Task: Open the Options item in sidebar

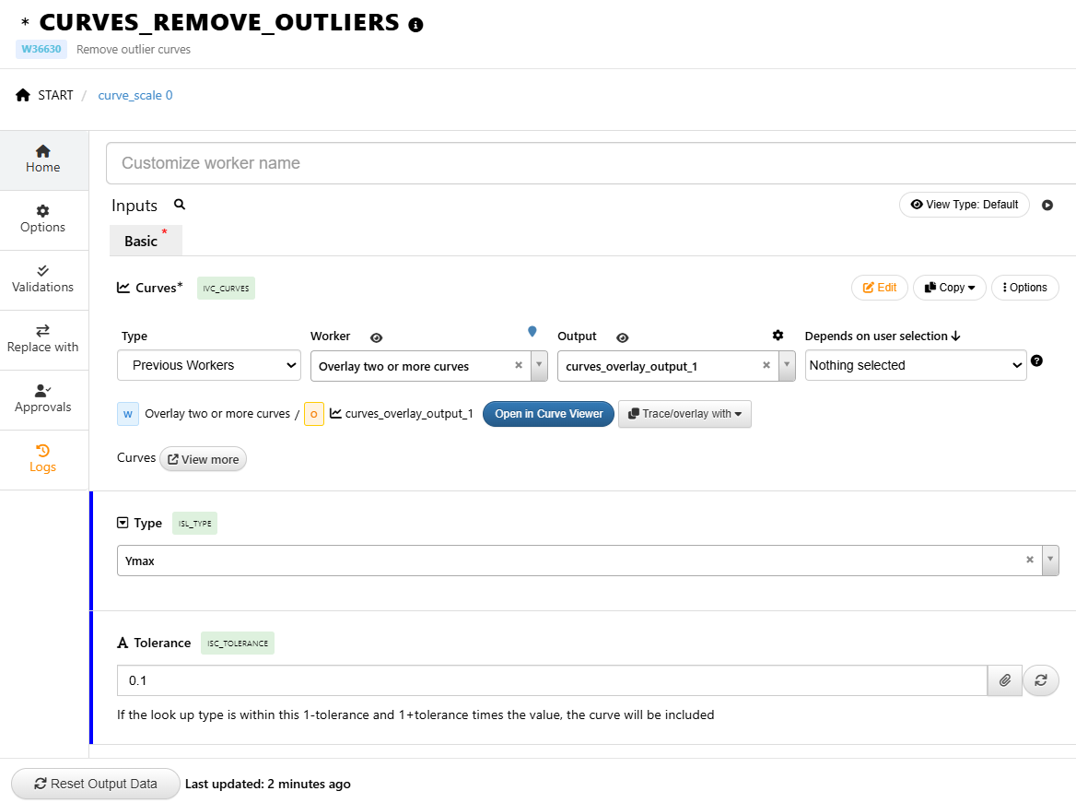Action: click(x=43, y=219)
